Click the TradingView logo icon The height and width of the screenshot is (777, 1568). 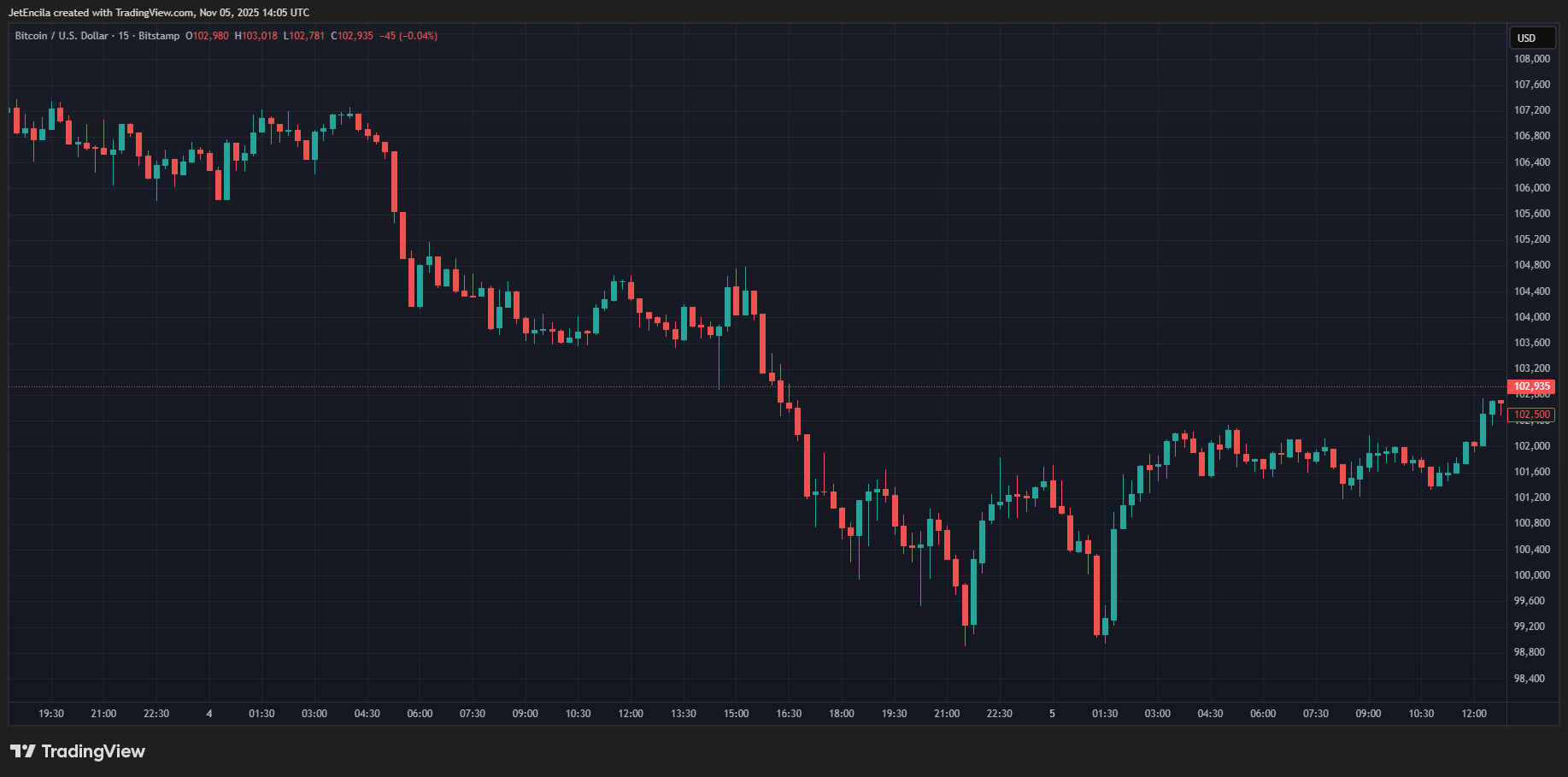coord(23,751)
